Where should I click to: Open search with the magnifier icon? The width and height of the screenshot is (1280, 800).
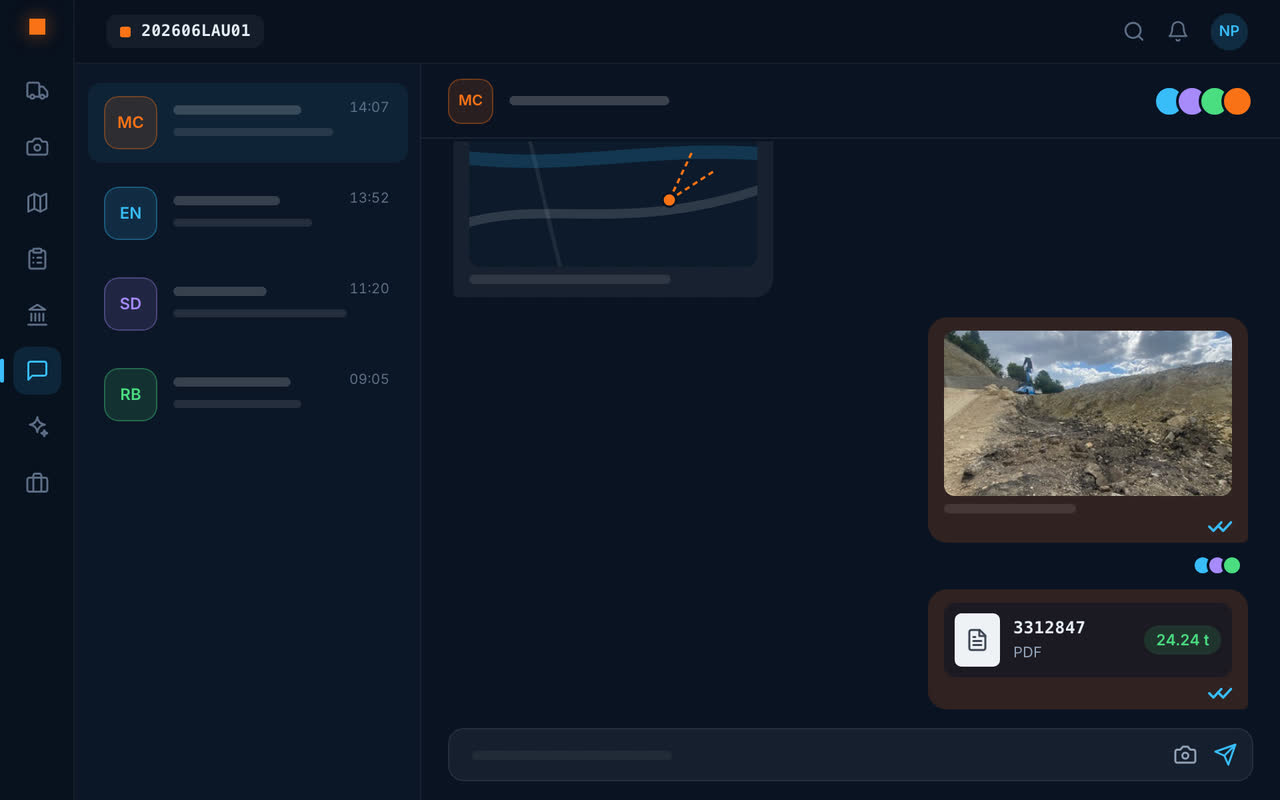1134,31
